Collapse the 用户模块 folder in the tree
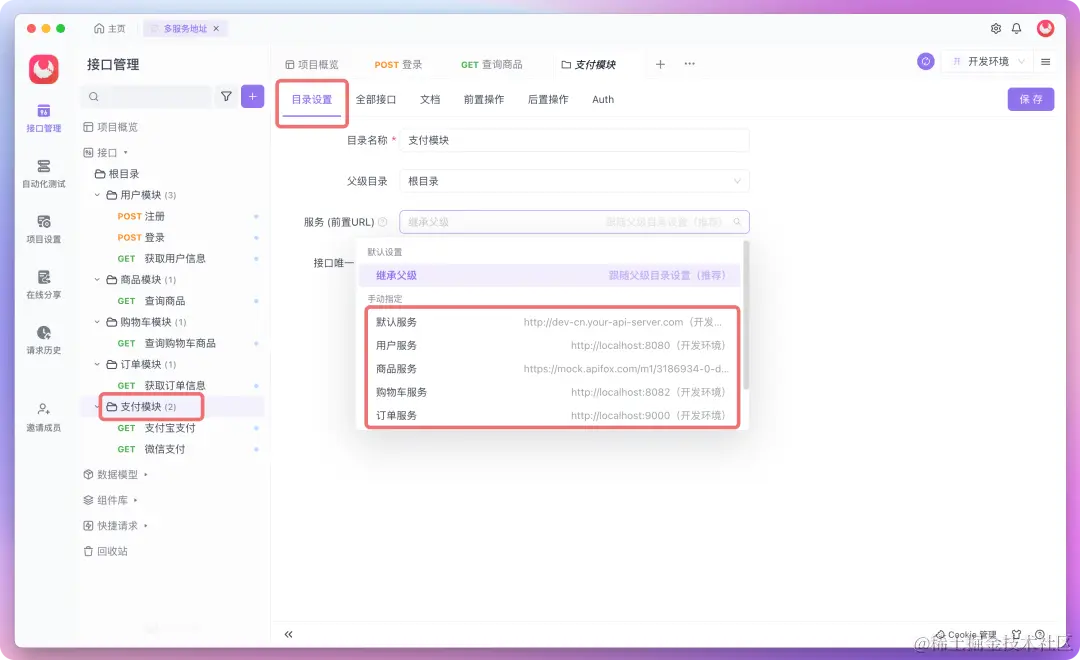 tap(95, 194)
